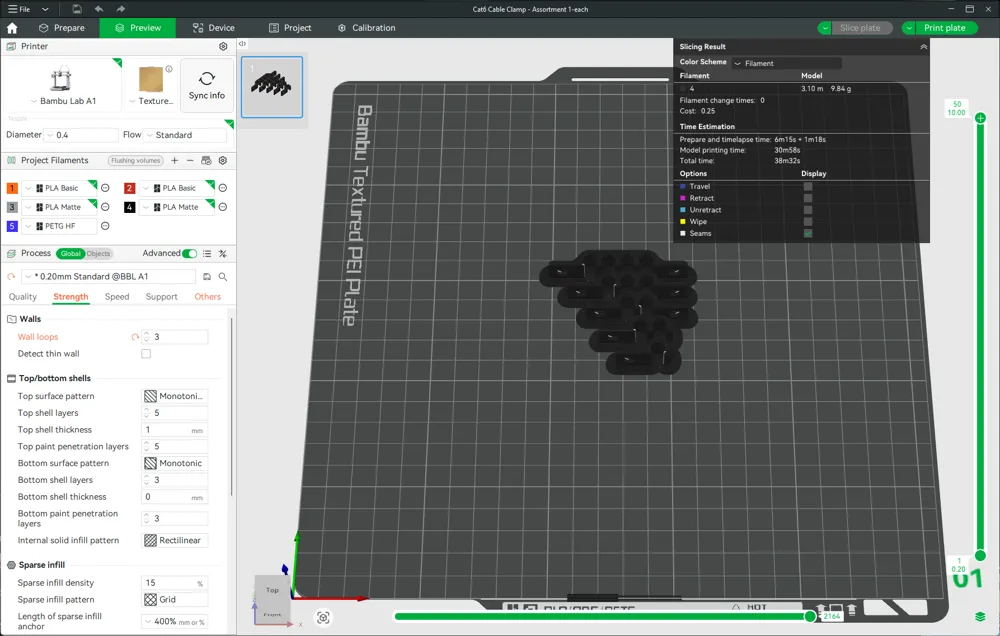Open the Support settings tab
The height and width of the screenshot is (636, 1000).
(x=161, y=297)
